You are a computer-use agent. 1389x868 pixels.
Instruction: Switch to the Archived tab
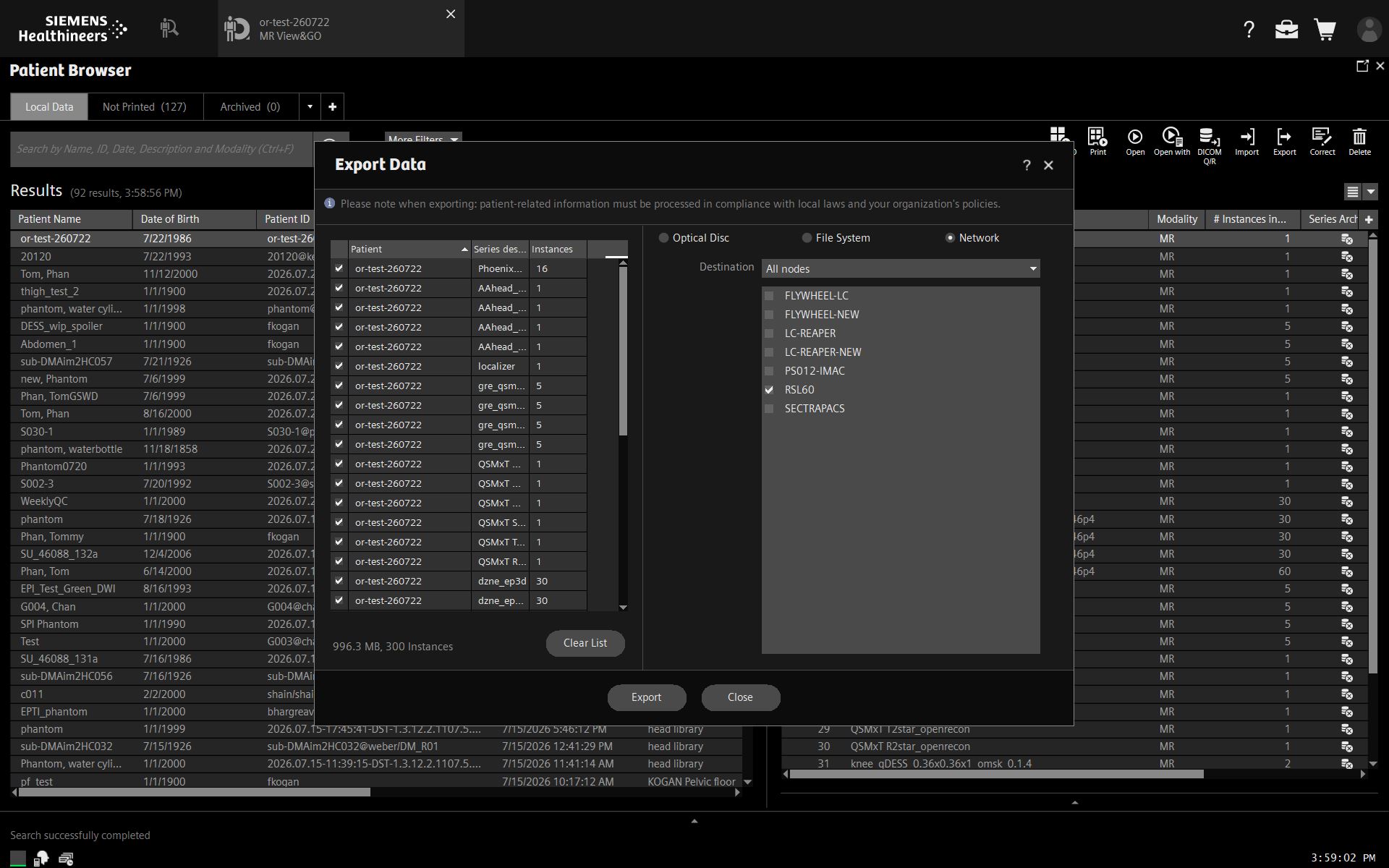[x=250, y=107]
